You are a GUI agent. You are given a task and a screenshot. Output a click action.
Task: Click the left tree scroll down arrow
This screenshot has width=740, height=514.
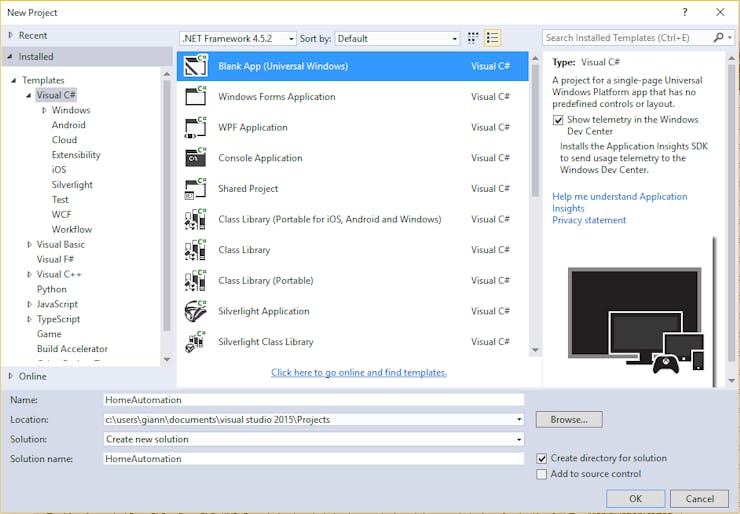coord(167,360)
